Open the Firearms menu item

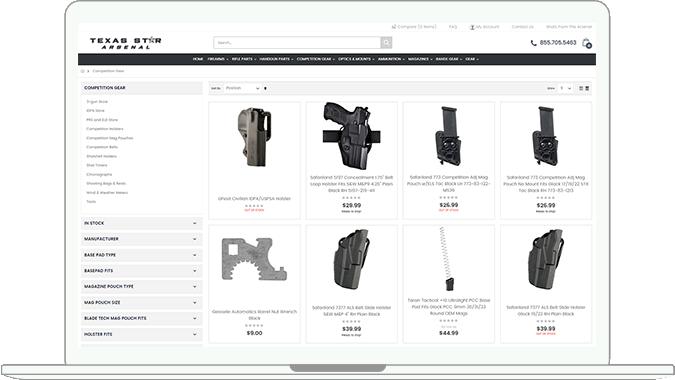pyautogui.click(x=217, y=59)
